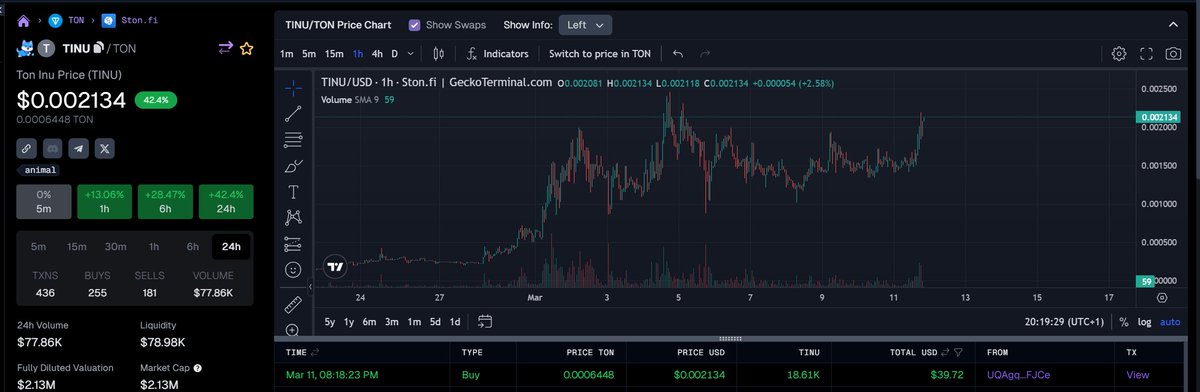The image size is (1200, 392).
Task: Redo chart action
Action: click(x=706, y=53)
